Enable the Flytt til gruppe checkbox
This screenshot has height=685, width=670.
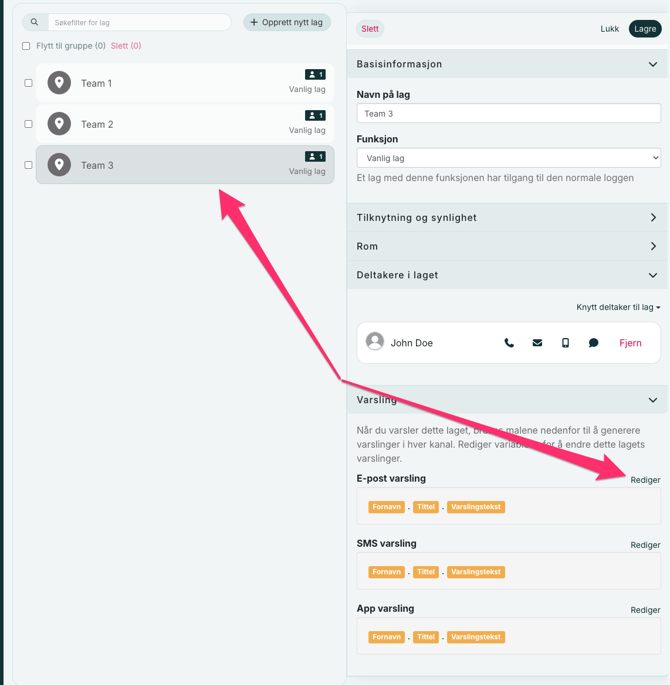click(26, 46)
